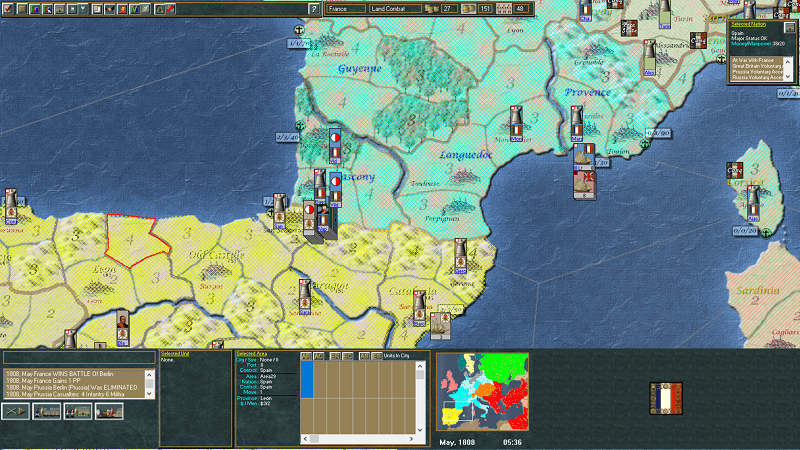The width and height of the screenshot is (800, 450).
Task: Click the blue V toolbar icon
Action: [x=135, y=9]
